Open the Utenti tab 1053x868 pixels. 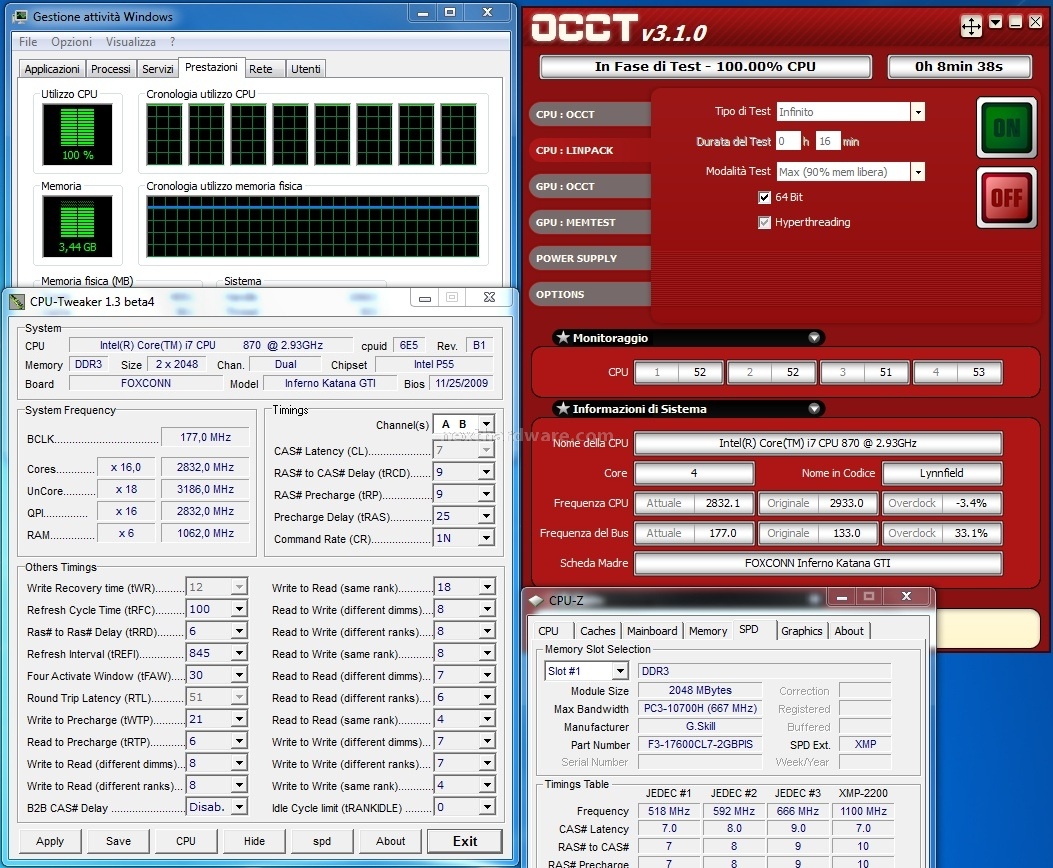click(306, 69)
